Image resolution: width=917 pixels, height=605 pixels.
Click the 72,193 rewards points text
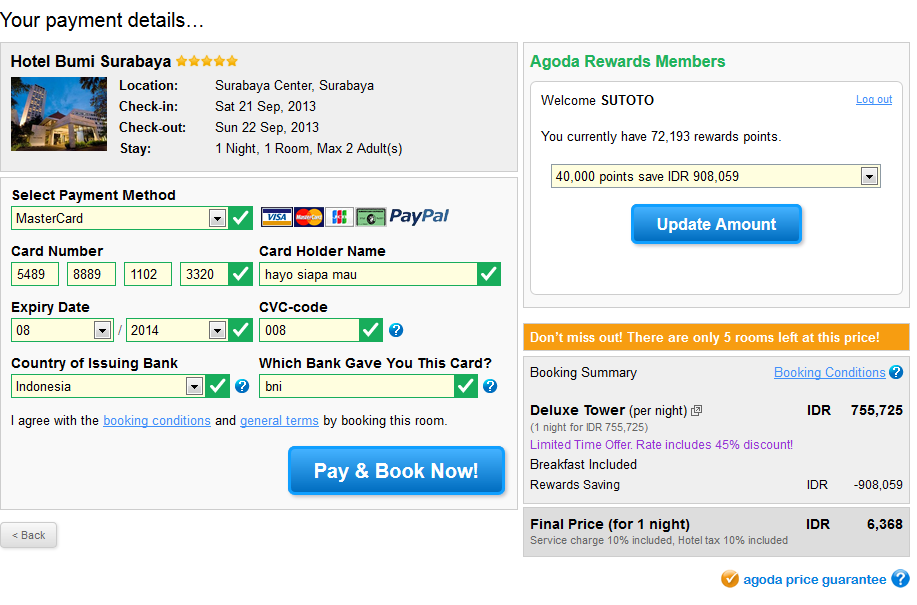(661, 137)
